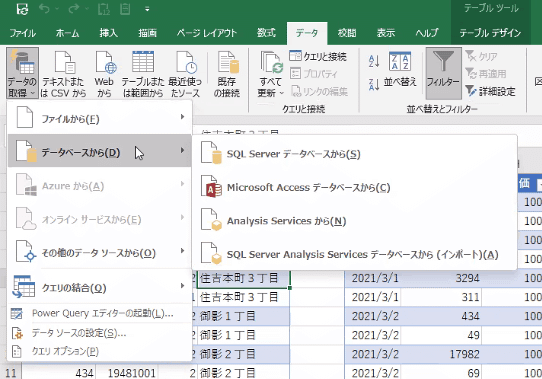Switch to the 校閲 ribbon tab
The height and width of the screenshot is (379, 542).
point(347,33)
